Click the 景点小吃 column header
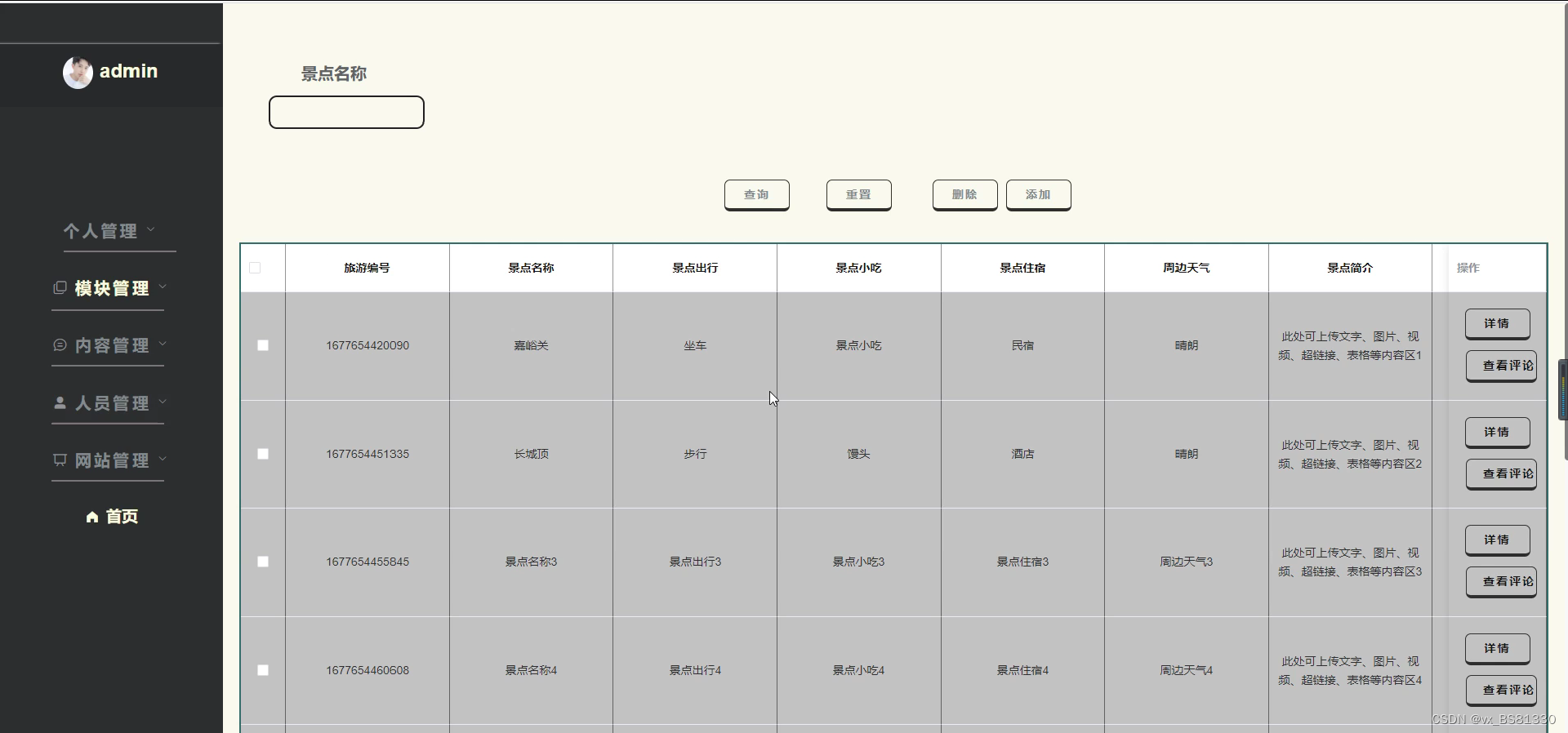The image size is (1568, 733). point(858,268)
